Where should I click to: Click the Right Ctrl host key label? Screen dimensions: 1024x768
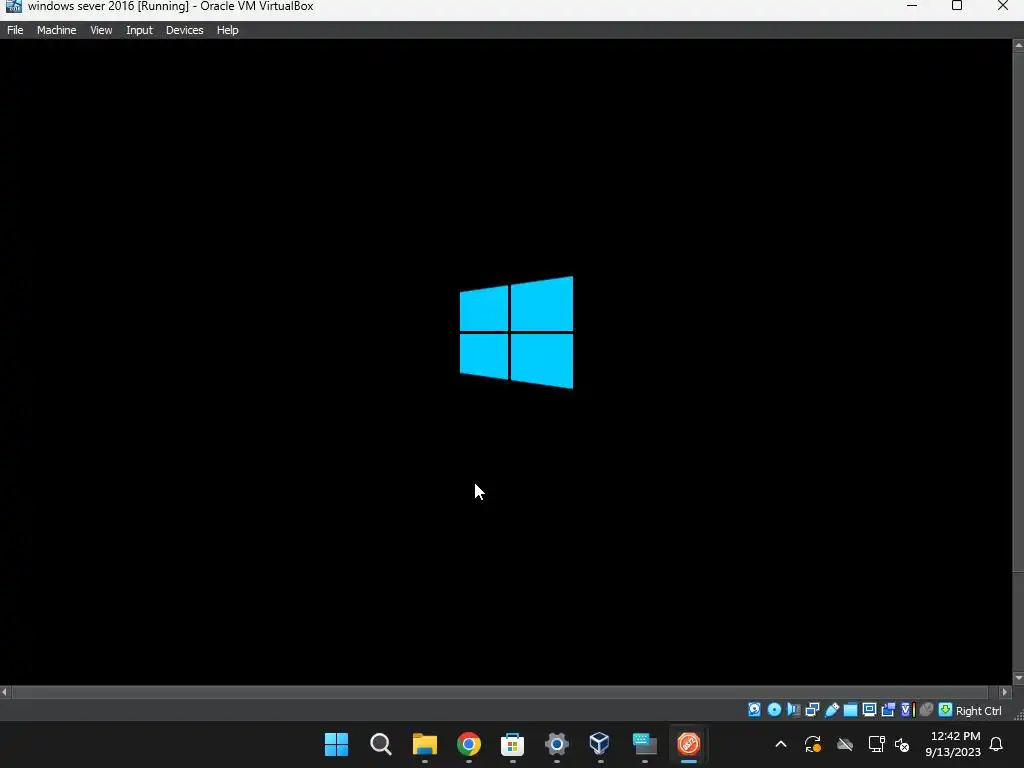coord(978,711)
